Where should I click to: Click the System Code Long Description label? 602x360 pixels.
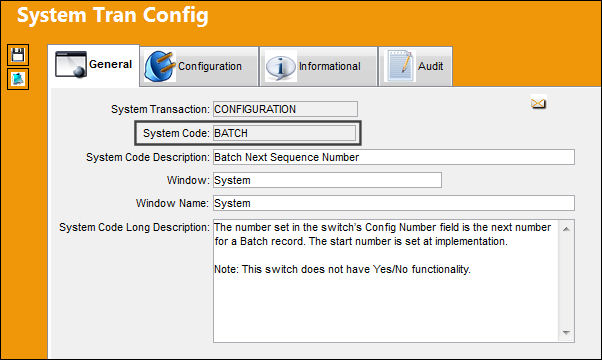coord(134,227)
